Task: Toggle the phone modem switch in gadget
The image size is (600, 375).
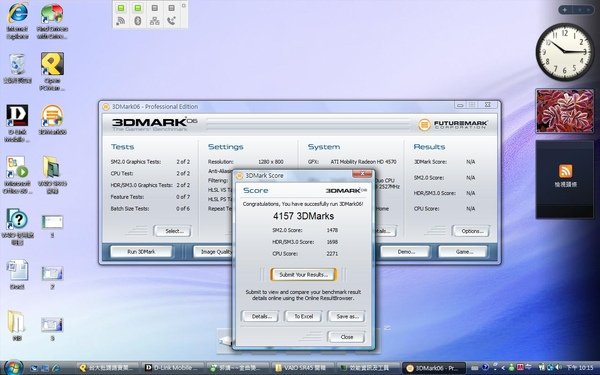Action: pyautogui.click(x=171, y=8)
